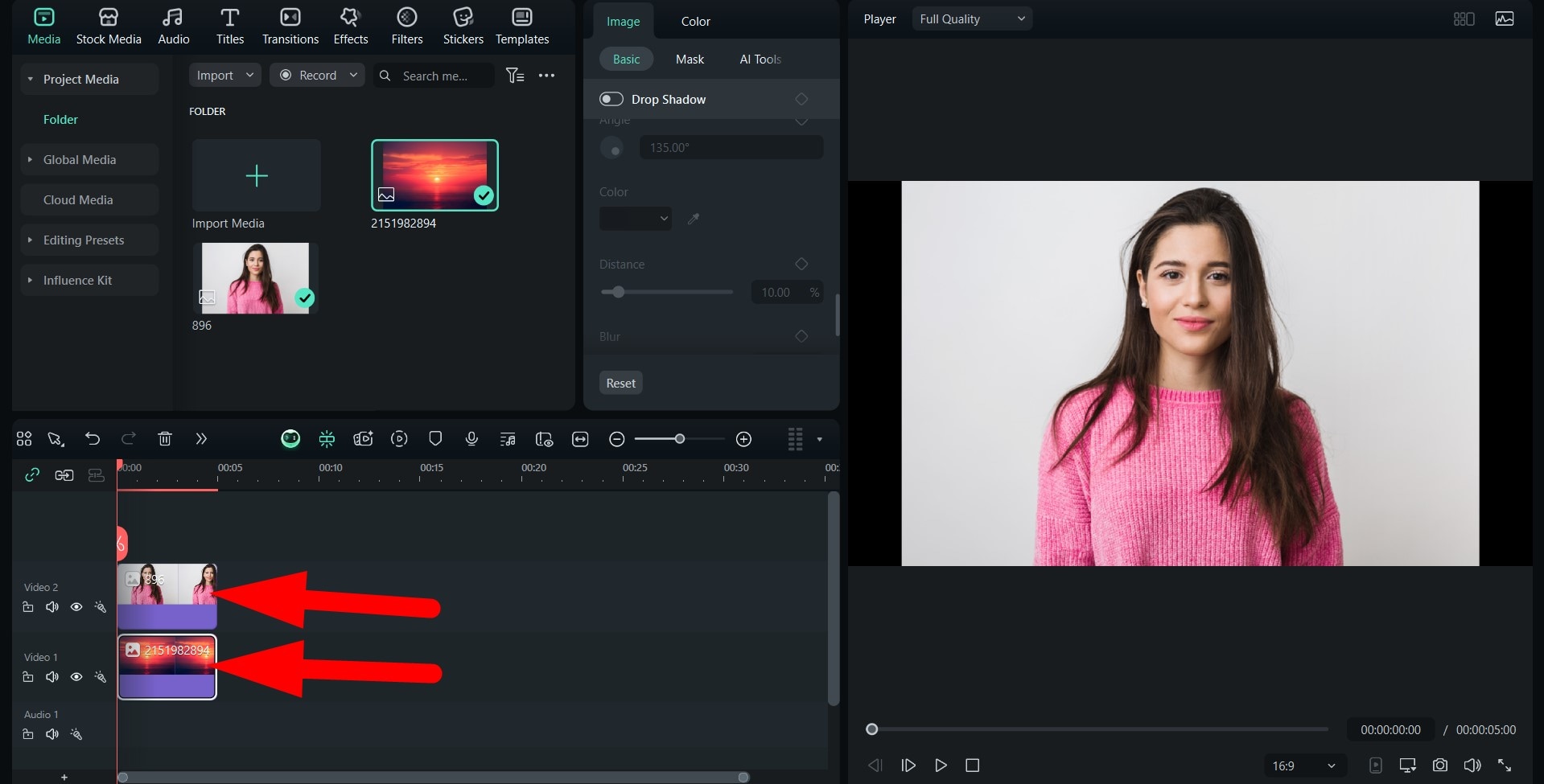Viewport: 1544px width, 784px height.
Task: Adjust the timeline zoom slider
Action: point(680,439)
